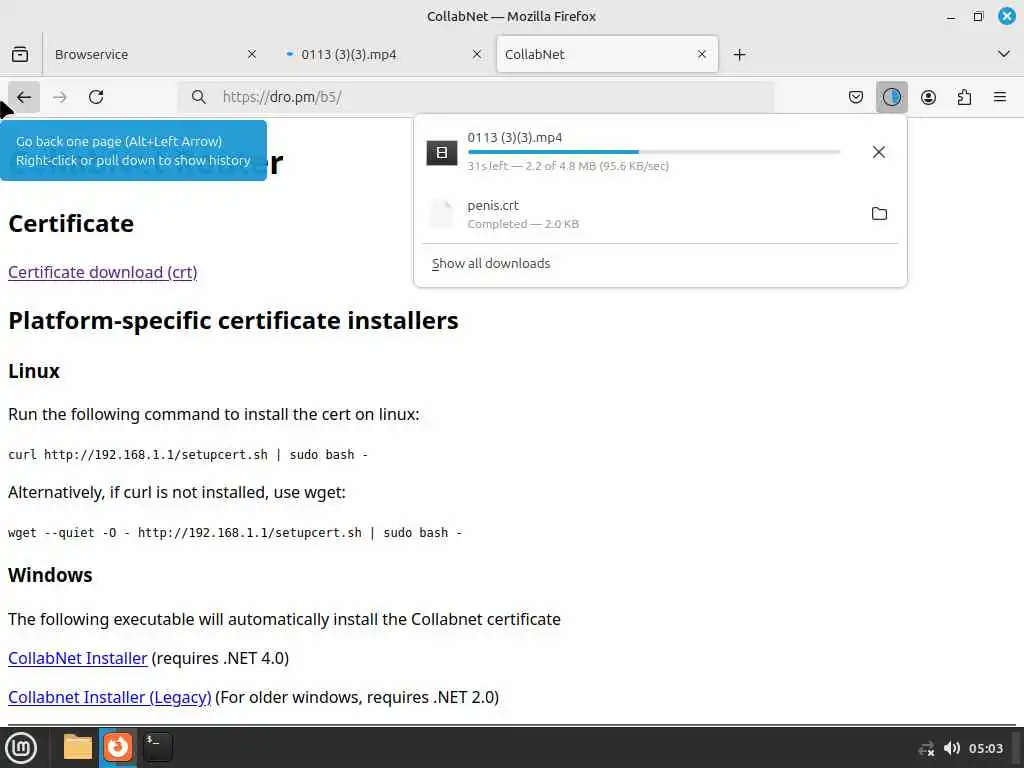The height and width of the screenshot is (768, 1024).
Task: Click the Windows section heading
Action: (x=50, y=575)
